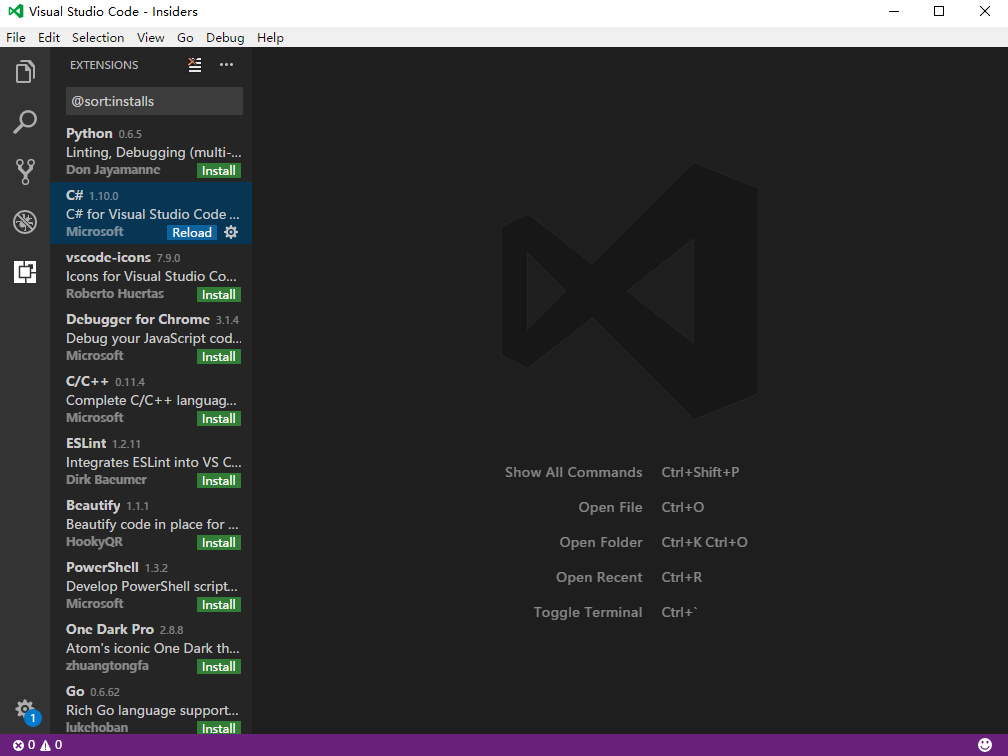The image size is (1008, 756).
Task: Select the Extensions view icon
Action: pyautogui.click(x=25, y=272)
